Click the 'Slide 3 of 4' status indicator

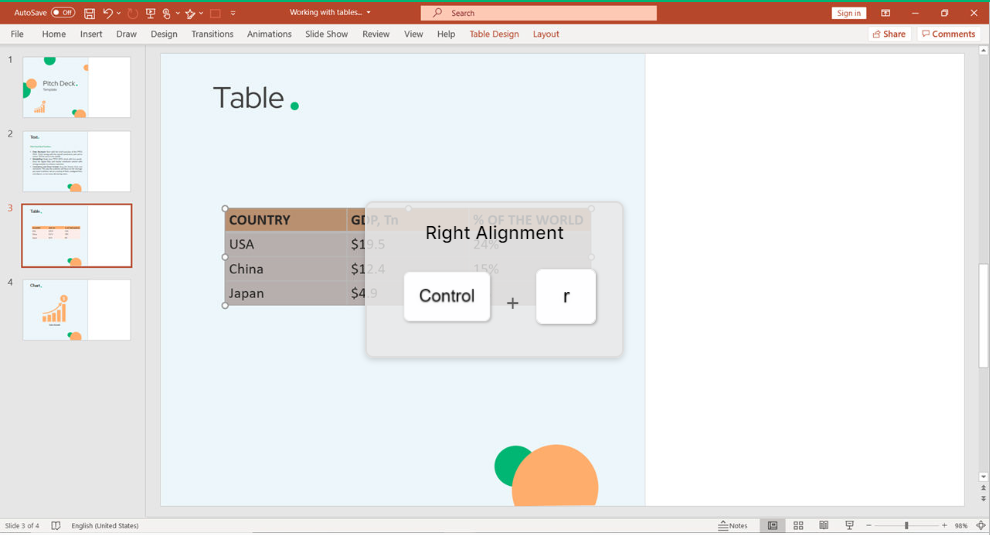pos(22,526)
